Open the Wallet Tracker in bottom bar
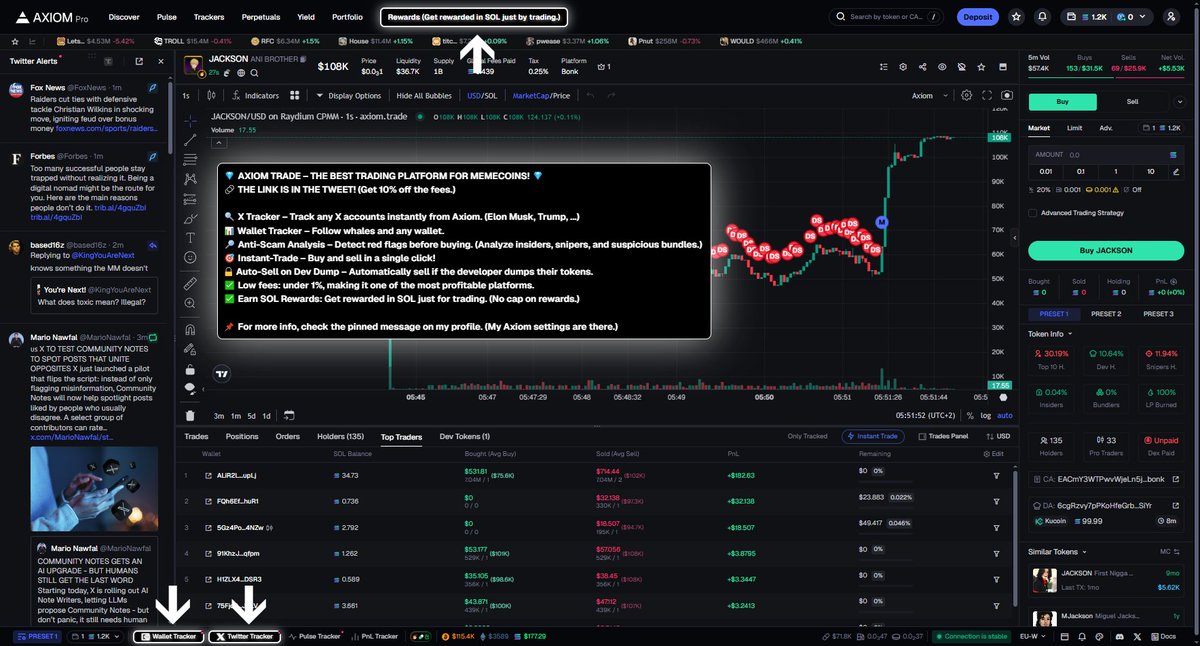Image resolution: width=1200 pixels, height=646 pixels. tap(169, 636)
